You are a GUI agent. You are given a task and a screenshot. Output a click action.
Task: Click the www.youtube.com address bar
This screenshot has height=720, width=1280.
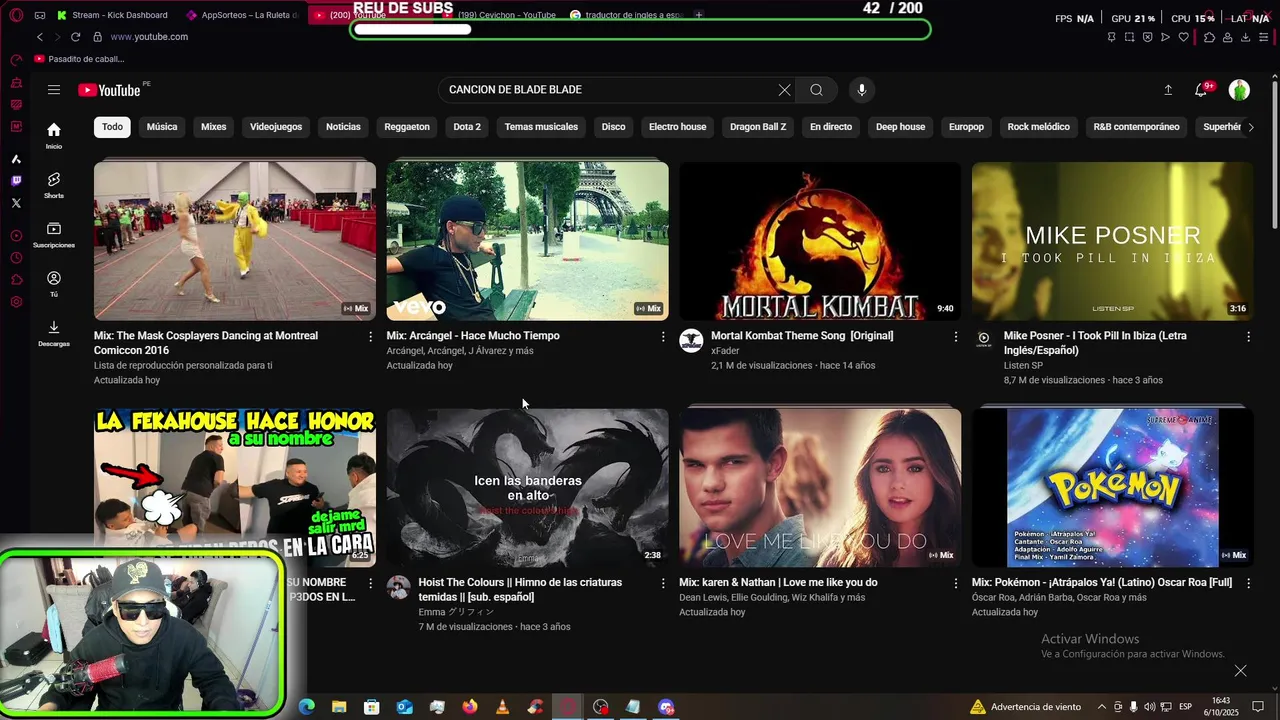[x=149, y=37]
